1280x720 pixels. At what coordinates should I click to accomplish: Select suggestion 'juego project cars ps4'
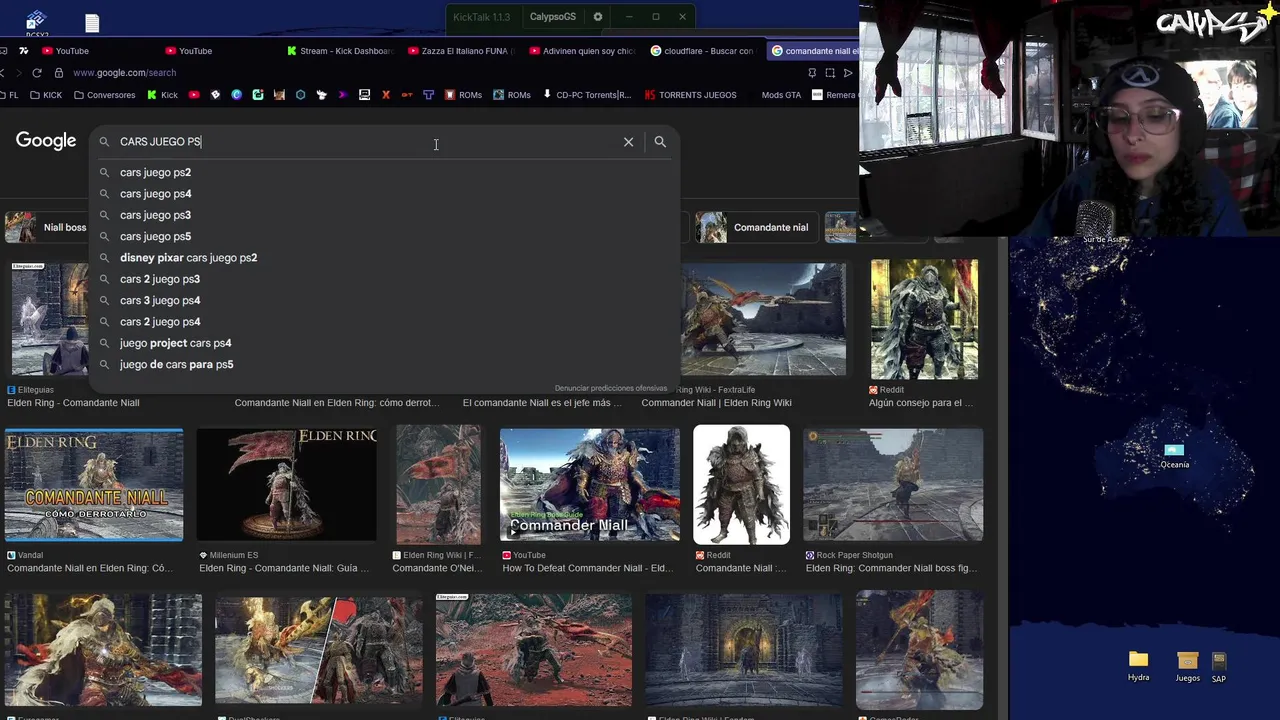point(385,343)
